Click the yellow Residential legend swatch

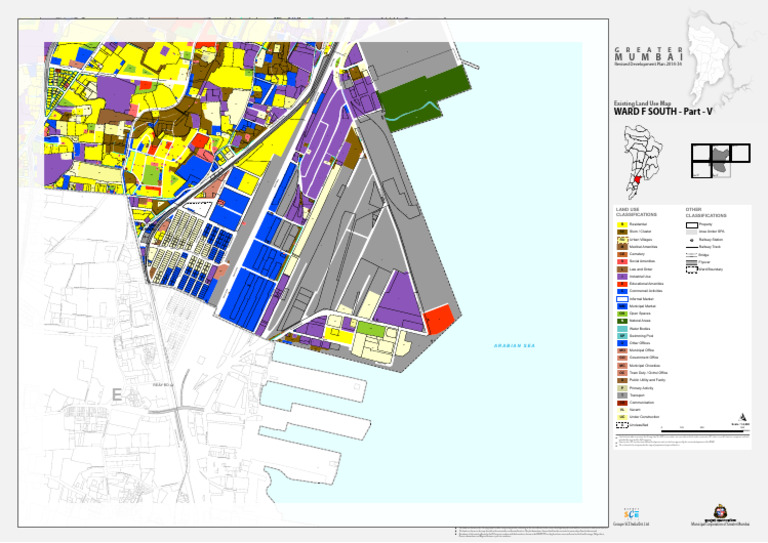622,224
